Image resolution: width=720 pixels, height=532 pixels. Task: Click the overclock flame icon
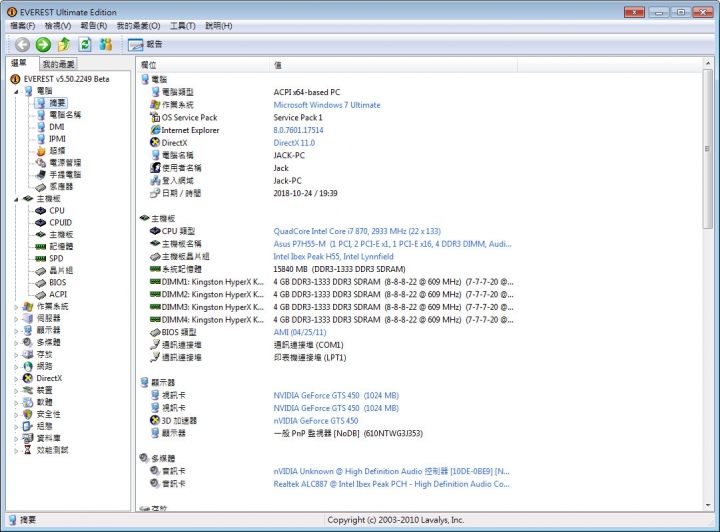click(40, 151)
